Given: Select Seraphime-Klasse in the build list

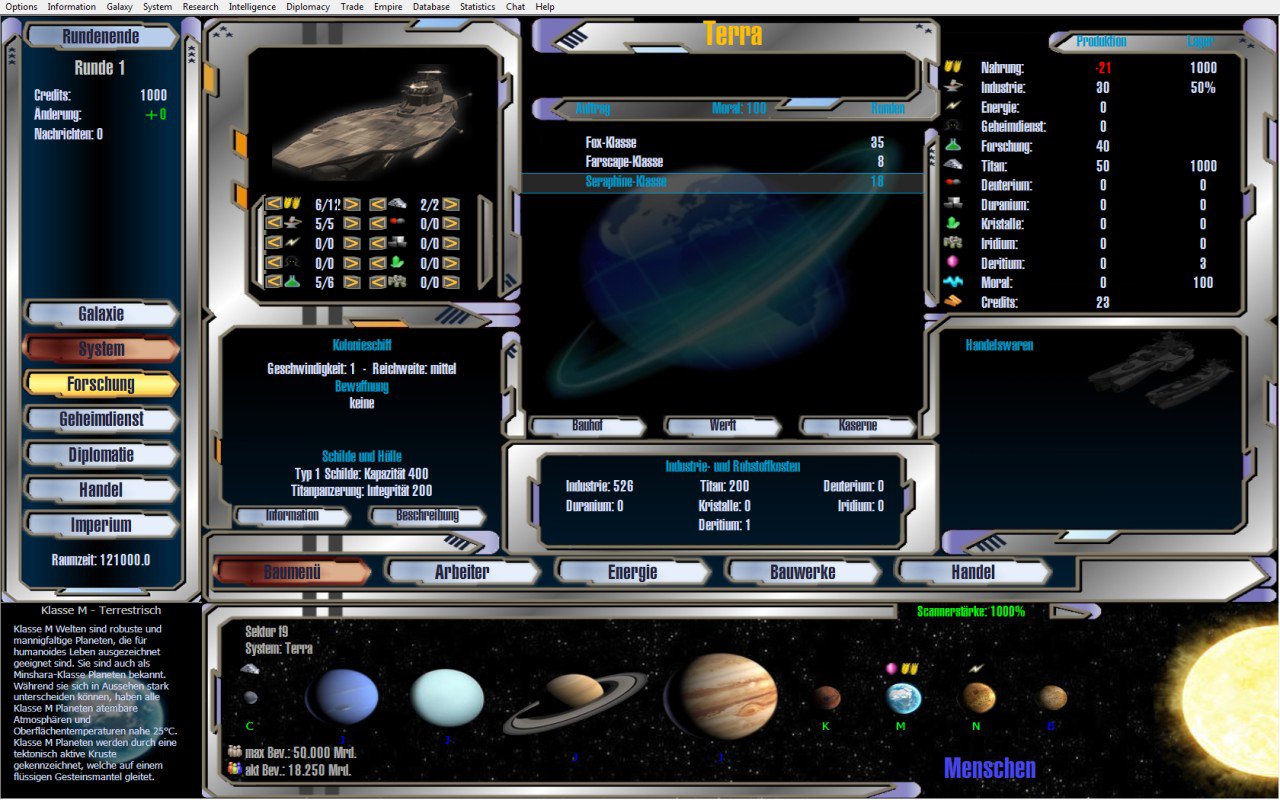Looking at the screenshot, I should click(x=723, y=182).
